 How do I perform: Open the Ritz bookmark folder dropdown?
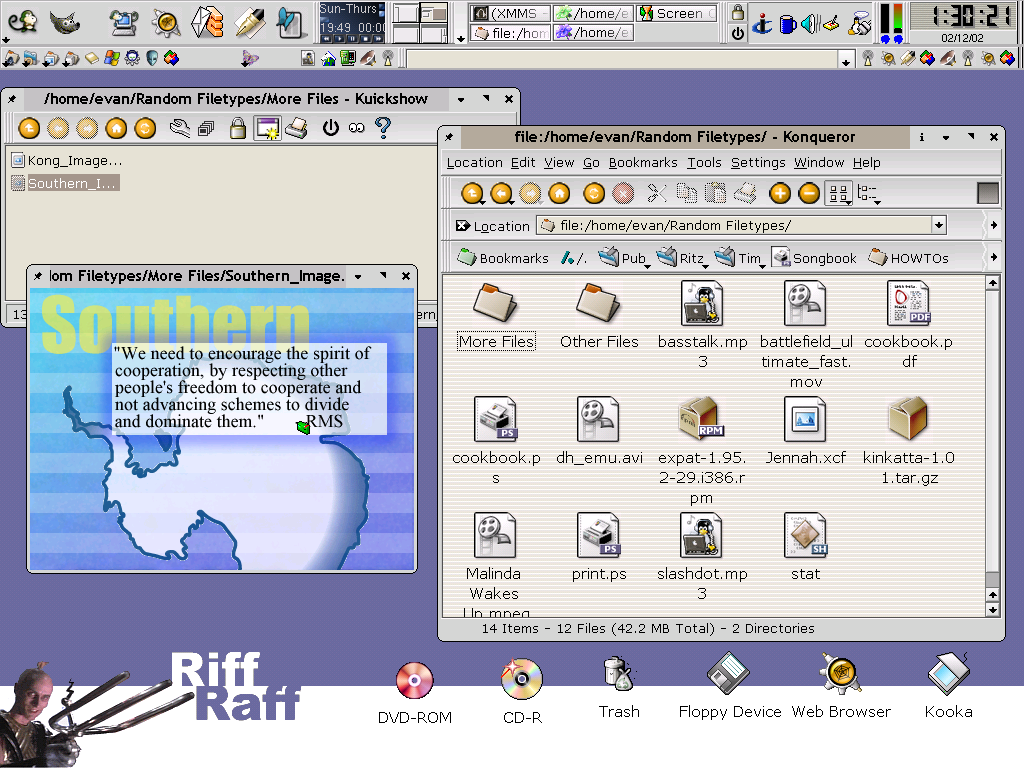682,258
